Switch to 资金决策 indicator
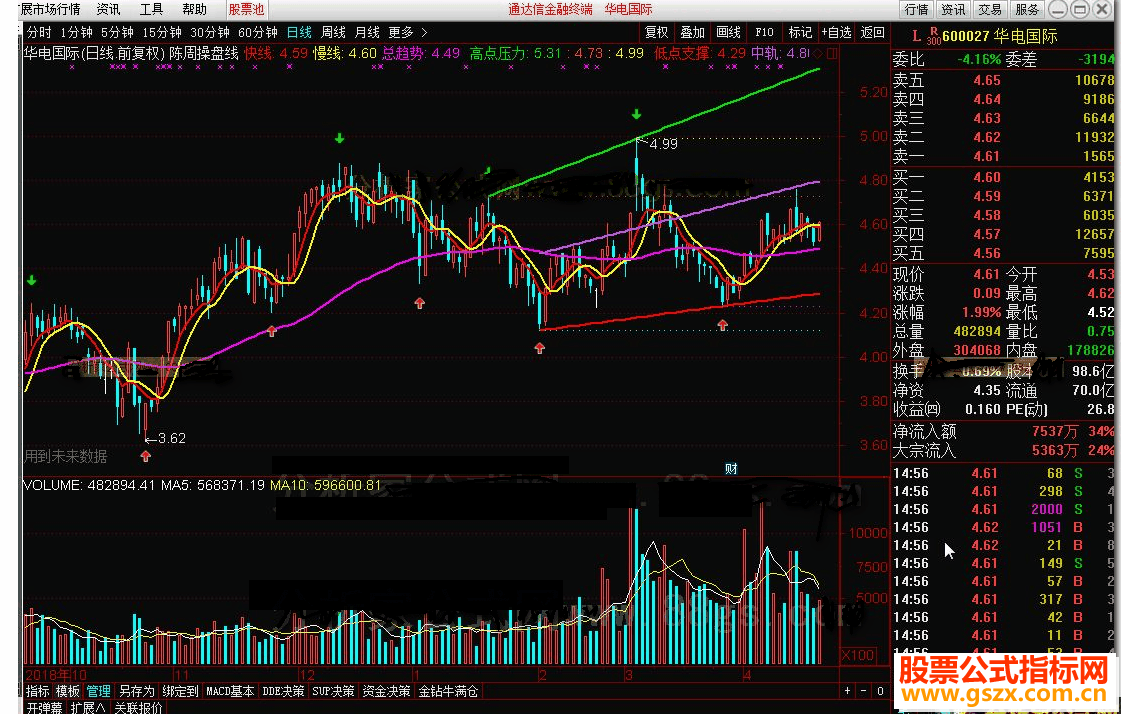This screenshot has width=1121, height=714. click(x=386, y=691)
